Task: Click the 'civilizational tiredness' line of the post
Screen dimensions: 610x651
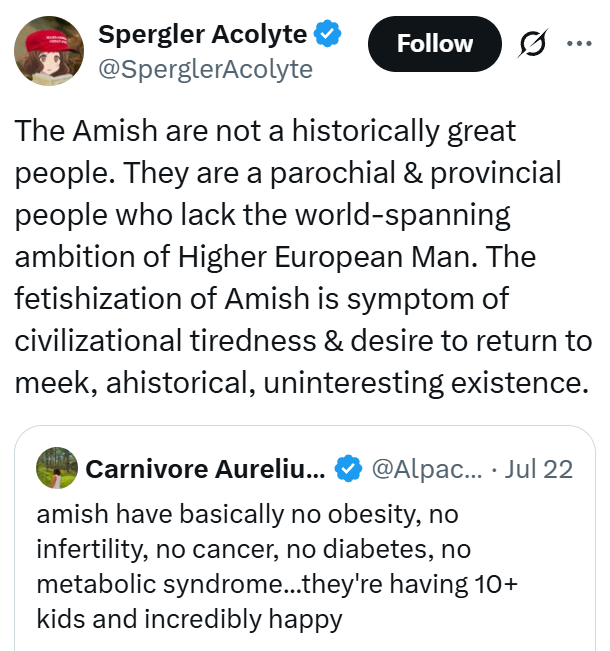Action: [304, 341]
